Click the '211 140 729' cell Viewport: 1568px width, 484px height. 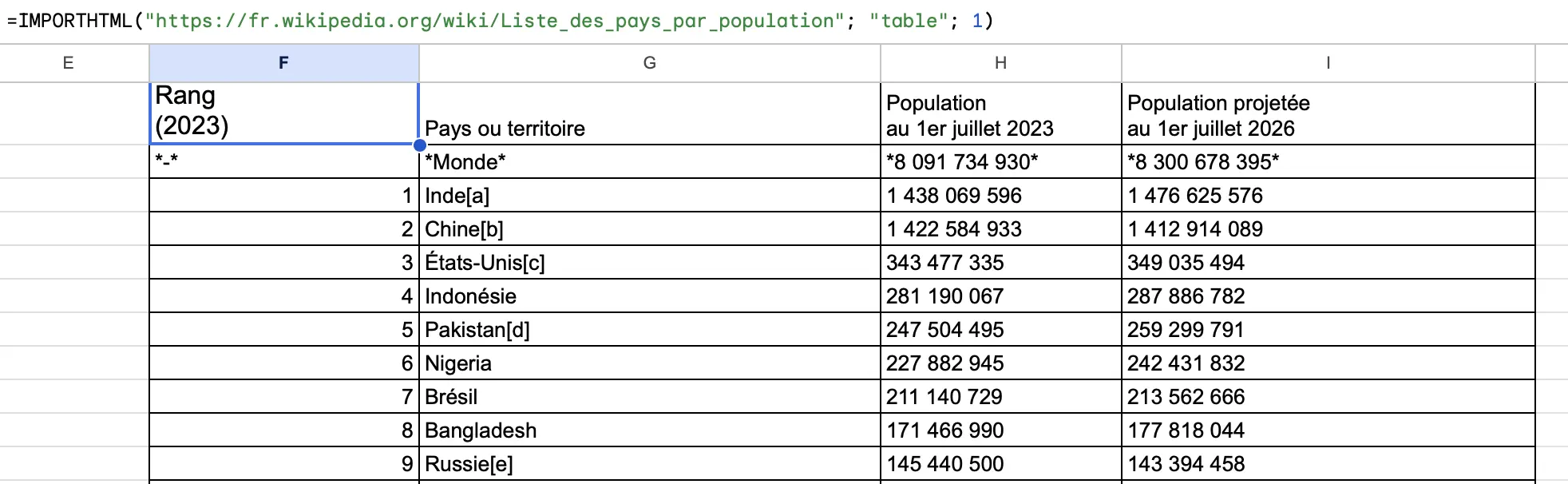pyautogui.click(x=1001, y=396)
